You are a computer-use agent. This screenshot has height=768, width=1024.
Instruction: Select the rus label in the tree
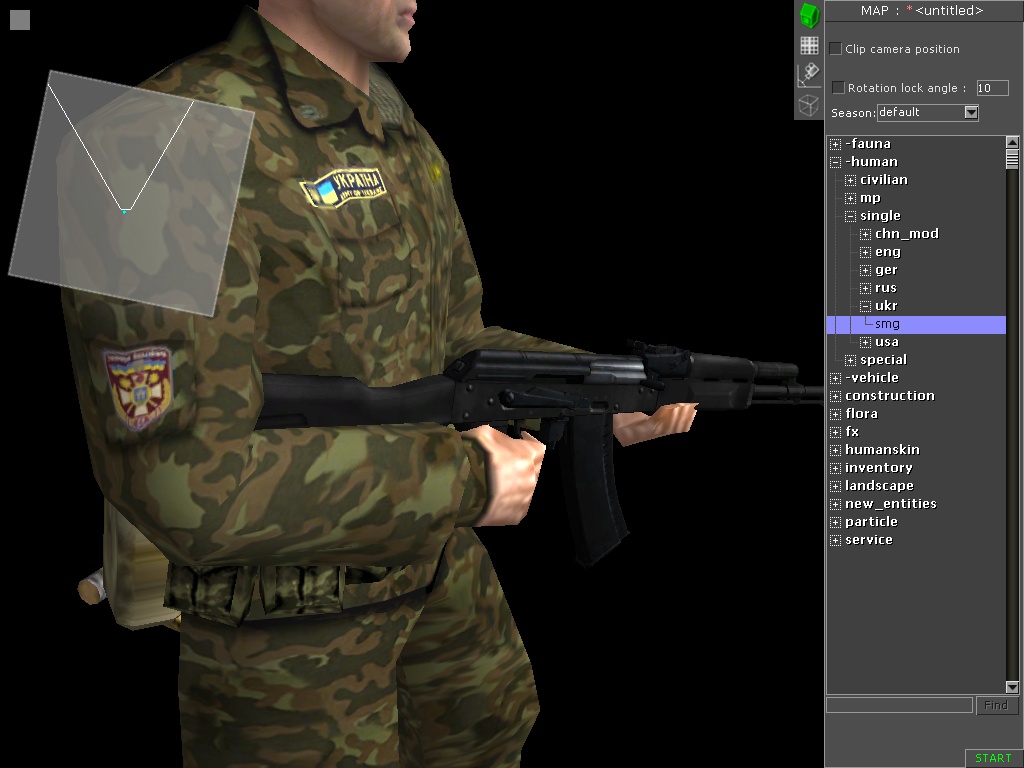point(886,288)
